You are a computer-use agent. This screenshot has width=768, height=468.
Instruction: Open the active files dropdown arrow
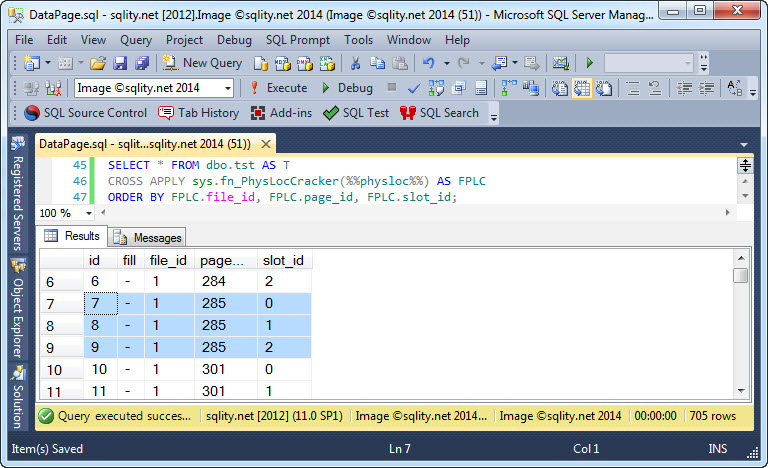tap(744, 145)
